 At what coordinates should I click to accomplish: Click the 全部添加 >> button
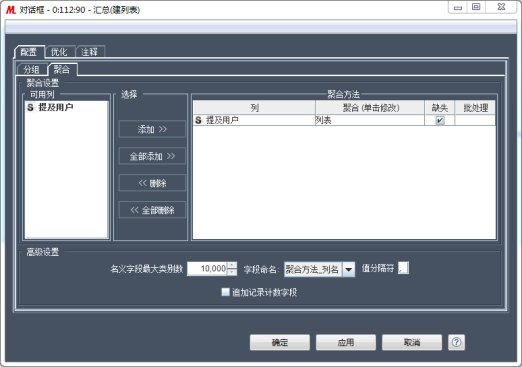152,156
